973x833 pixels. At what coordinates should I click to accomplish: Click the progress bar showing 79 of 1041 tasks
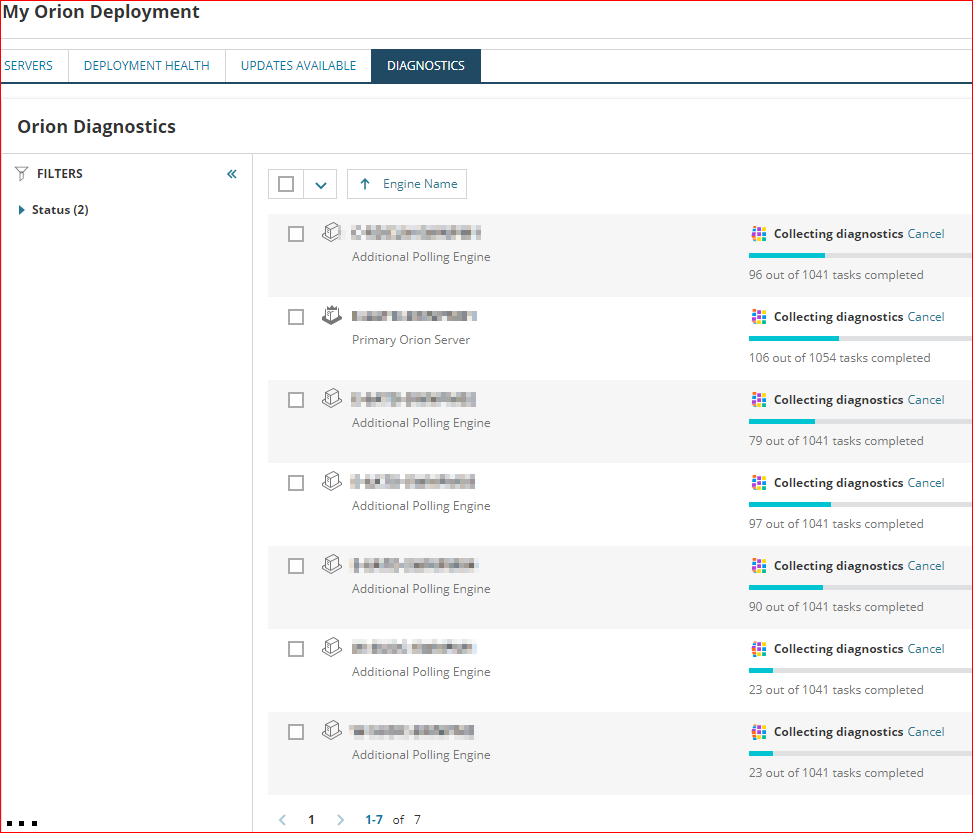[x=861, y=421]
